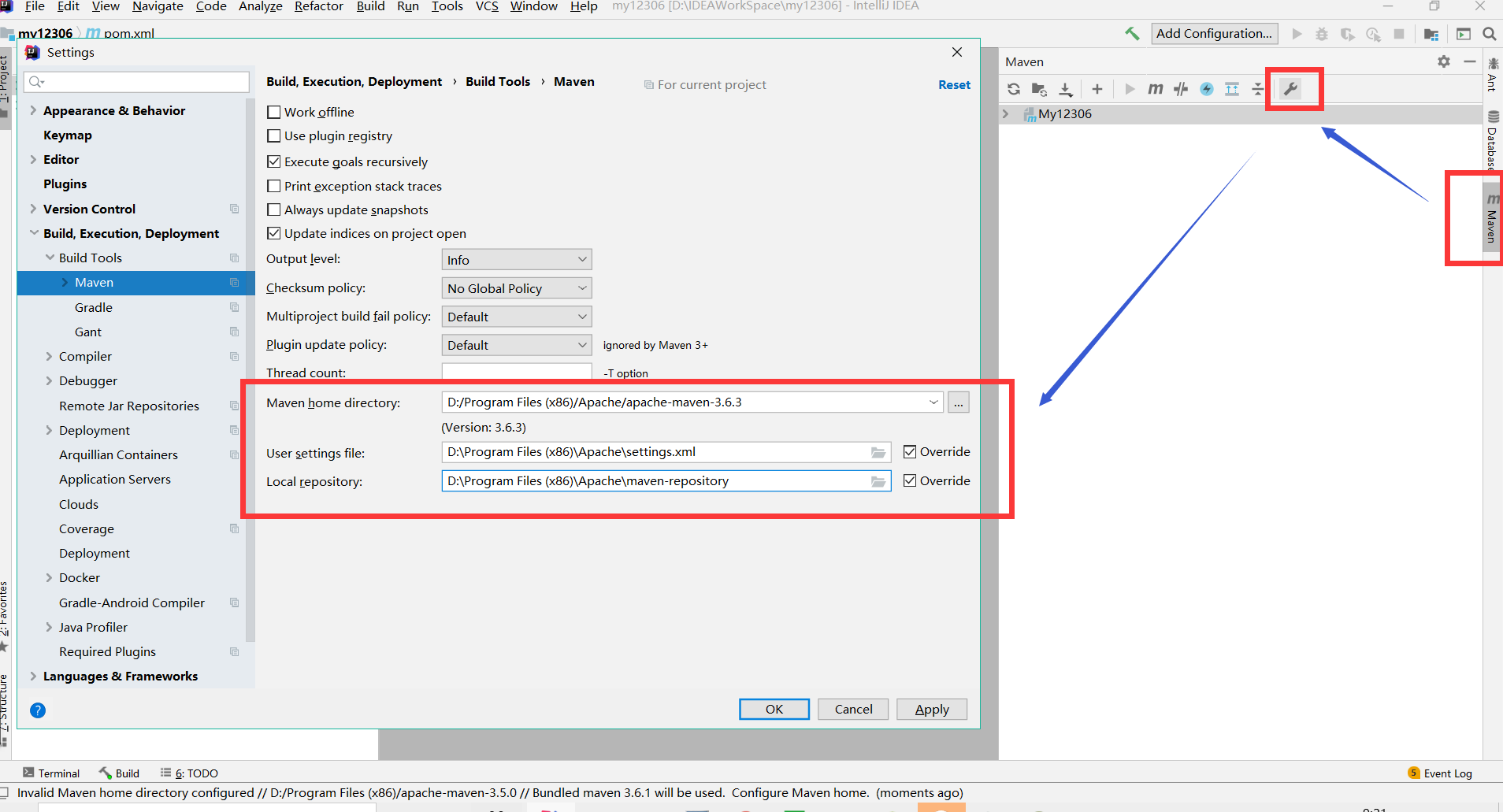
Task: Click the folder icon for User settings file
Action: [878, 452]
